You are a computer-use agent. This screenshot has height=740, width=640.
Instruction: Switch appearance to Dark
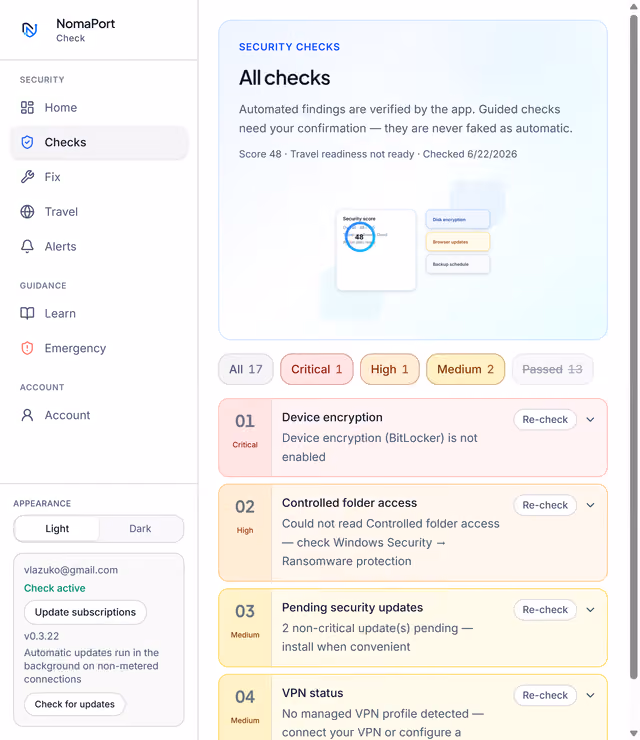141,529
